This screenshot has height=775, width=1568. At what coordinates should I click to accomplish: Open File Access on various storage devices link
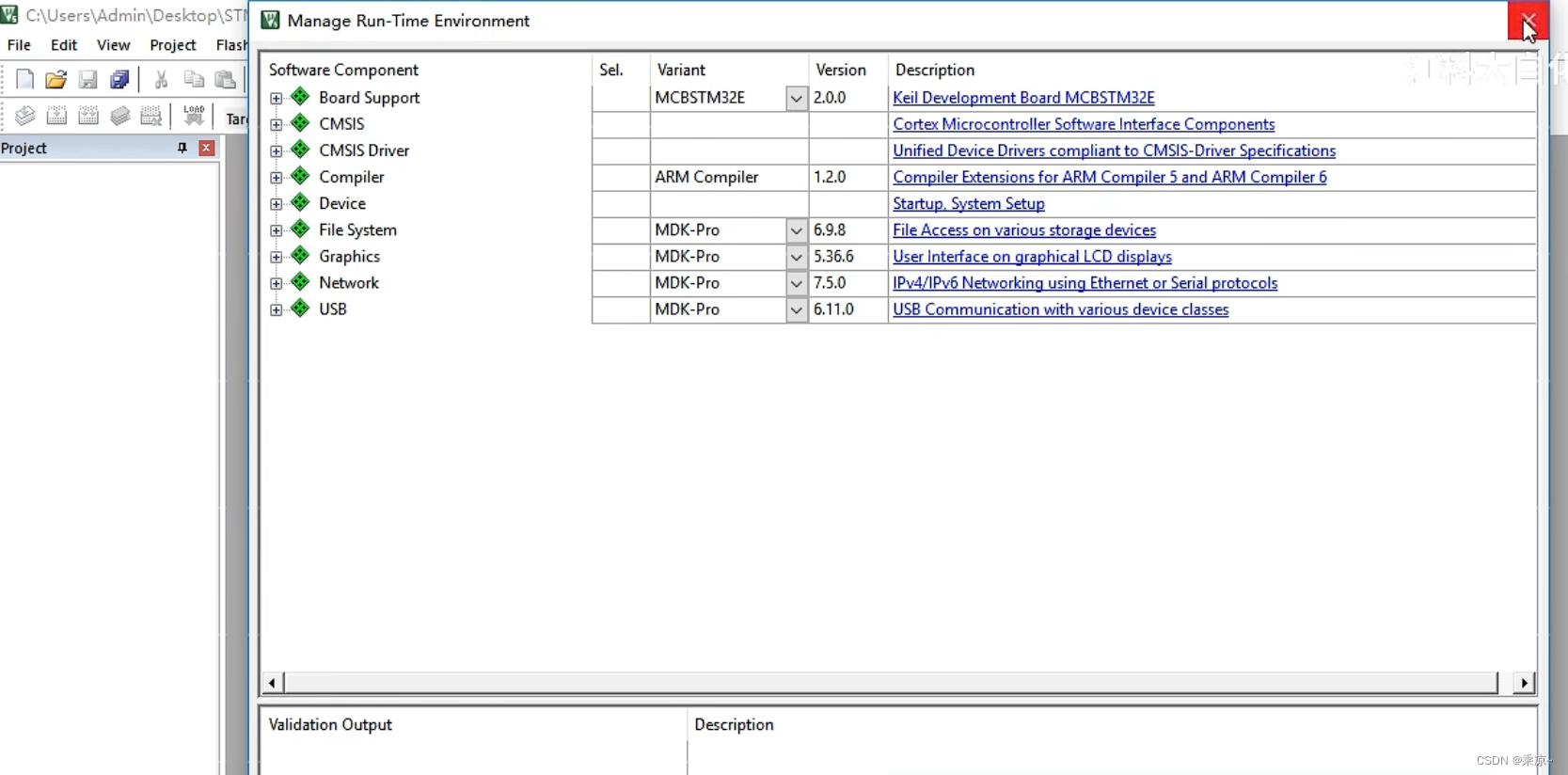pyautogui.click(x=1024, y=230)
